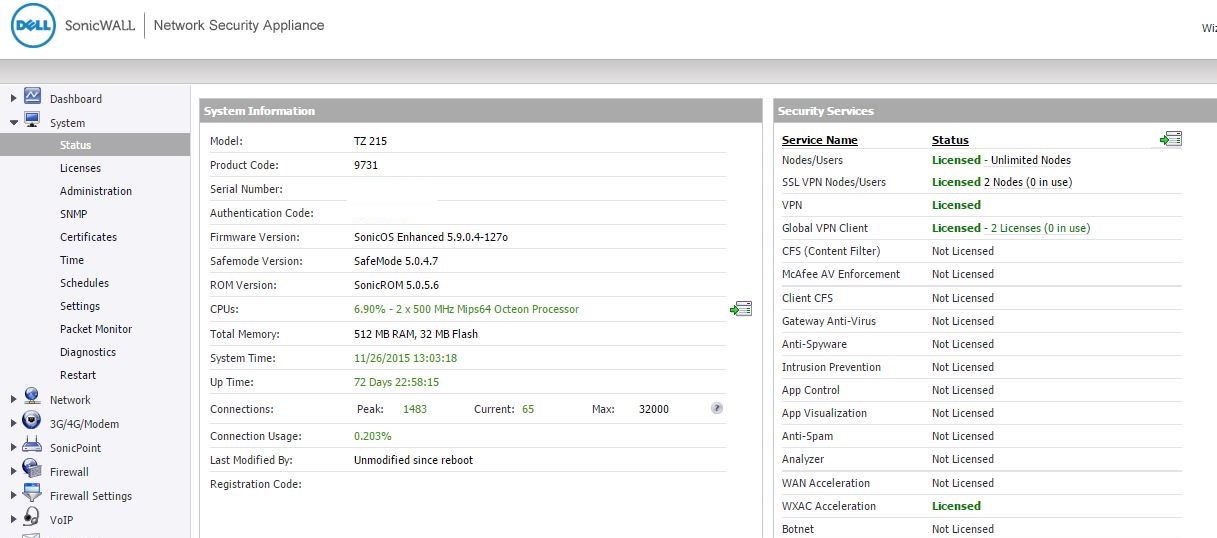Open the Licenses page

tap(80, 168)
